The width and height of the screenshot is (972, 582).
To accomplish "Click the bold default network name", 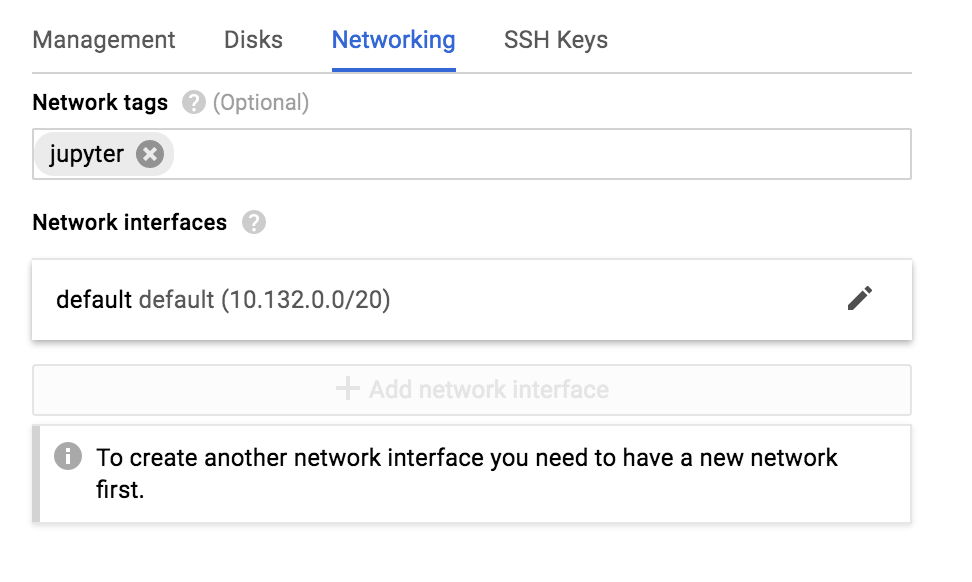I will [x=94, y=299].
